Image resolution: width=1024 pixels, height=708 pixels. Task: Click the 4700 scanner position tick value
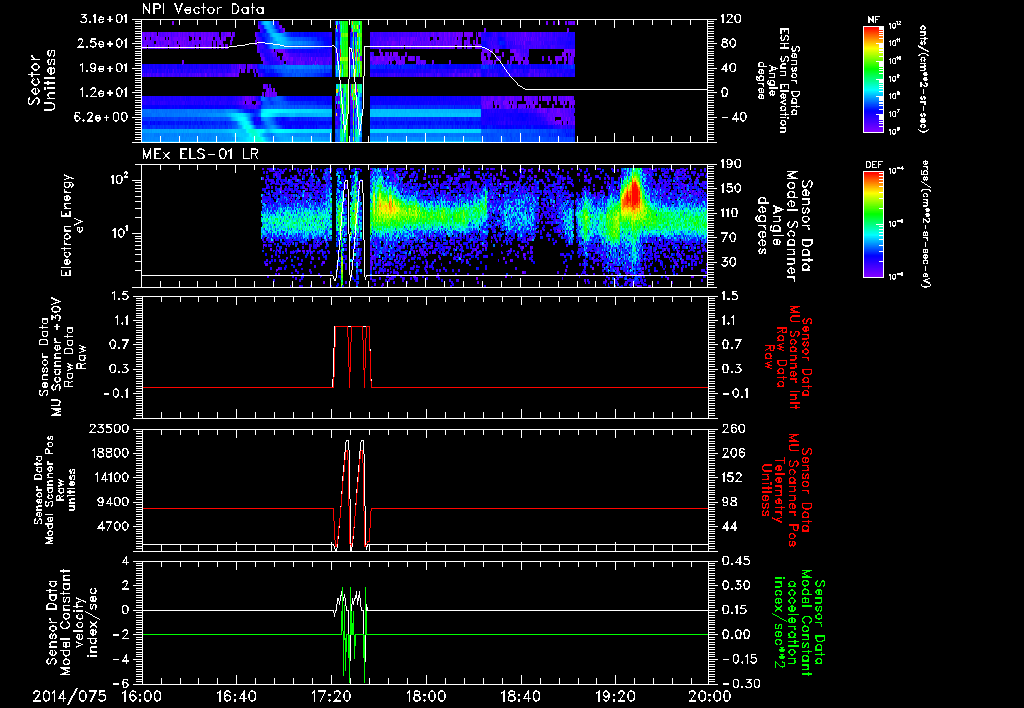[112, 526]
